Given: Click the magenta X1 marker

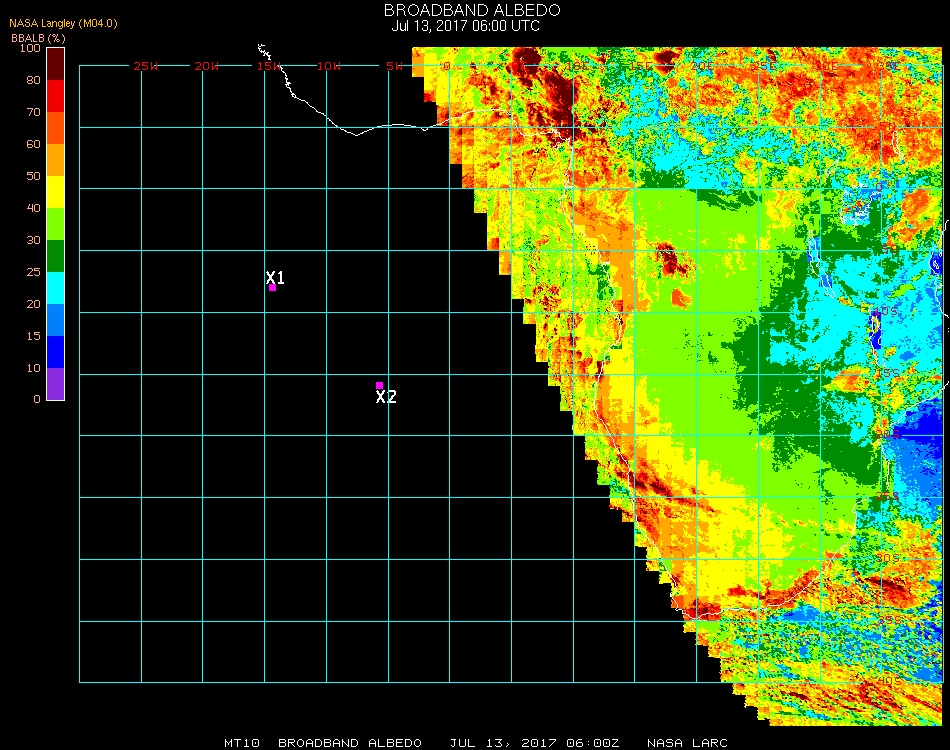Looking at the screenshot, I should [272, 288].
